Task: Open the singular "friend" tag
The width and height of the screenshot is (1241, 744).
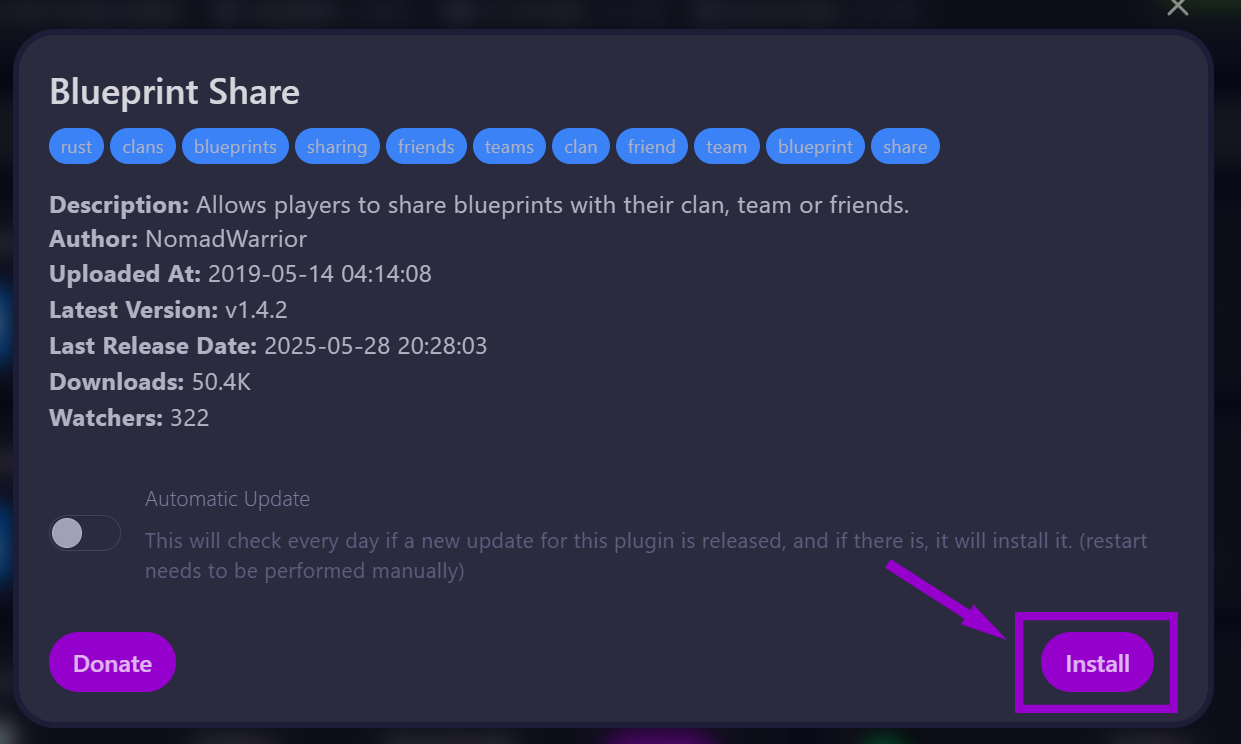Action: click(x=651, y=146)
